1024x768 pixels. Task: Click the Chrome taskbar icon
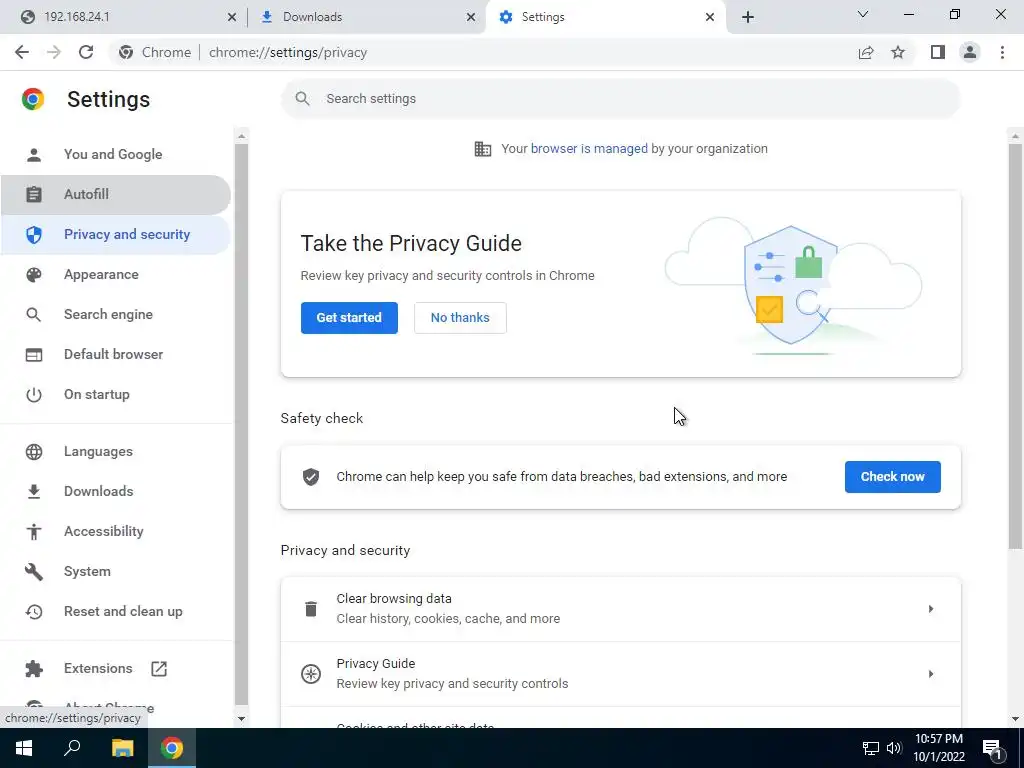click(x=172, y=748)
